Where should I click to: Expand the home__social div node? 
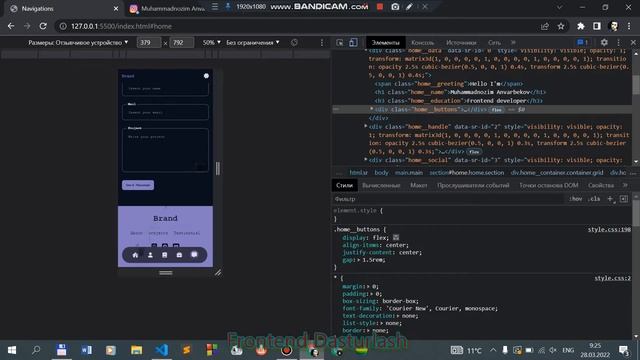point(366,160)
